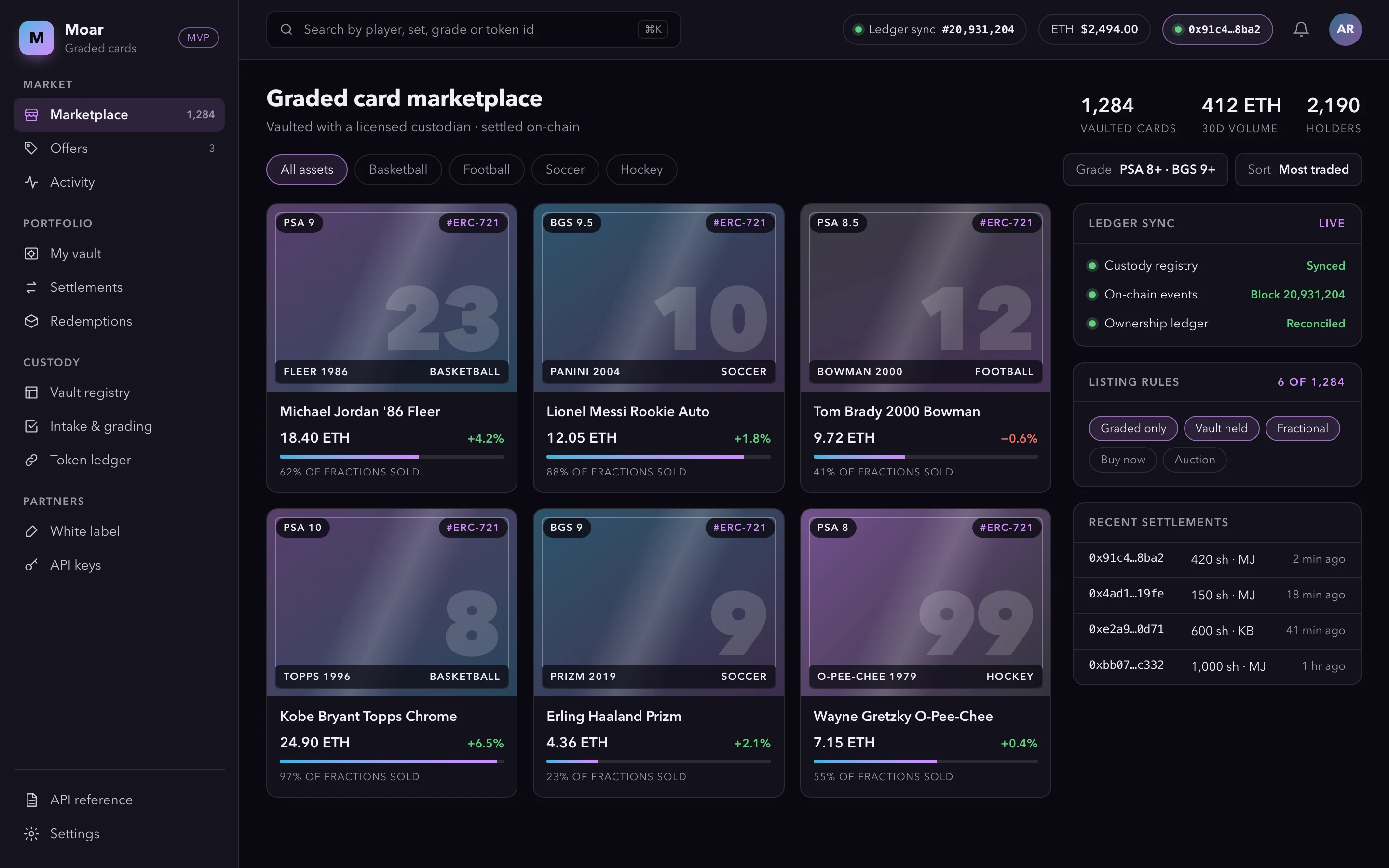
Task: Click the Token ledger link icon
Action: tap(31, 460)
